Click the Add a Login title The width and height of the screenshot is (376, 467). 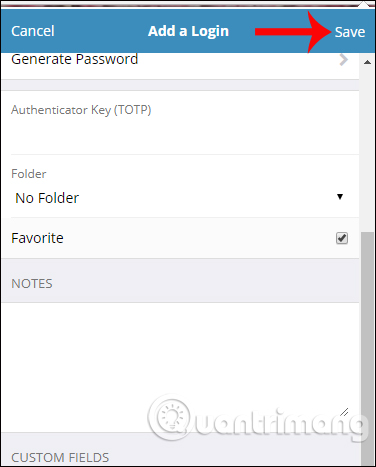pos(188,31)
